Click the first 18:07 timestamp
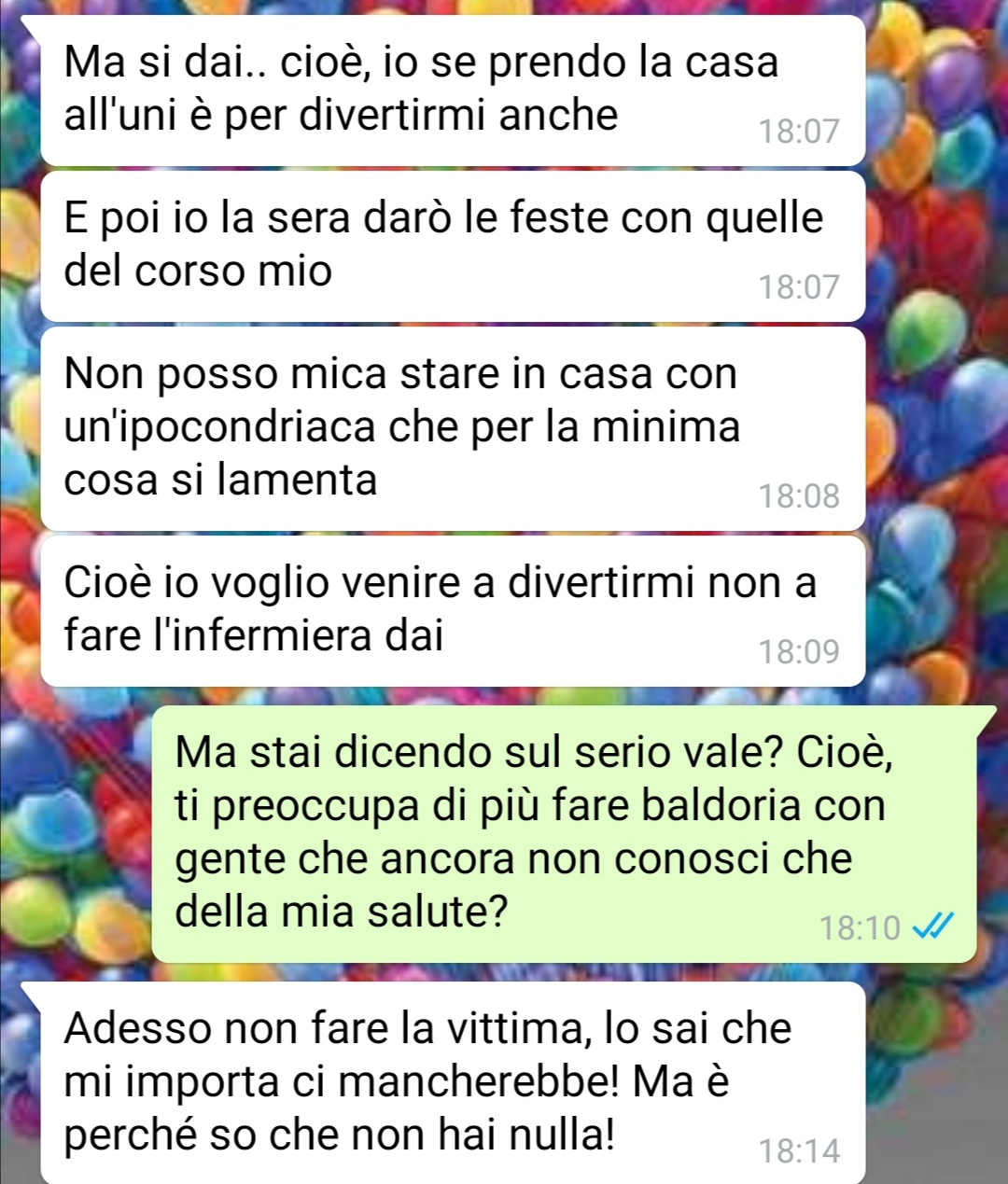The image size is (1008, 1184). (x=799, y=131)
